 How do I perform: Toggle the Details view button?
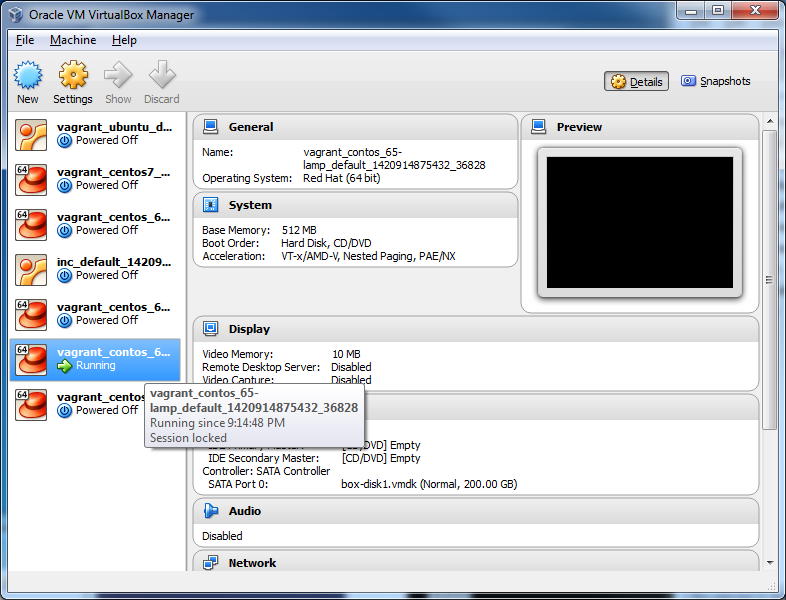(x=636, y=82)
